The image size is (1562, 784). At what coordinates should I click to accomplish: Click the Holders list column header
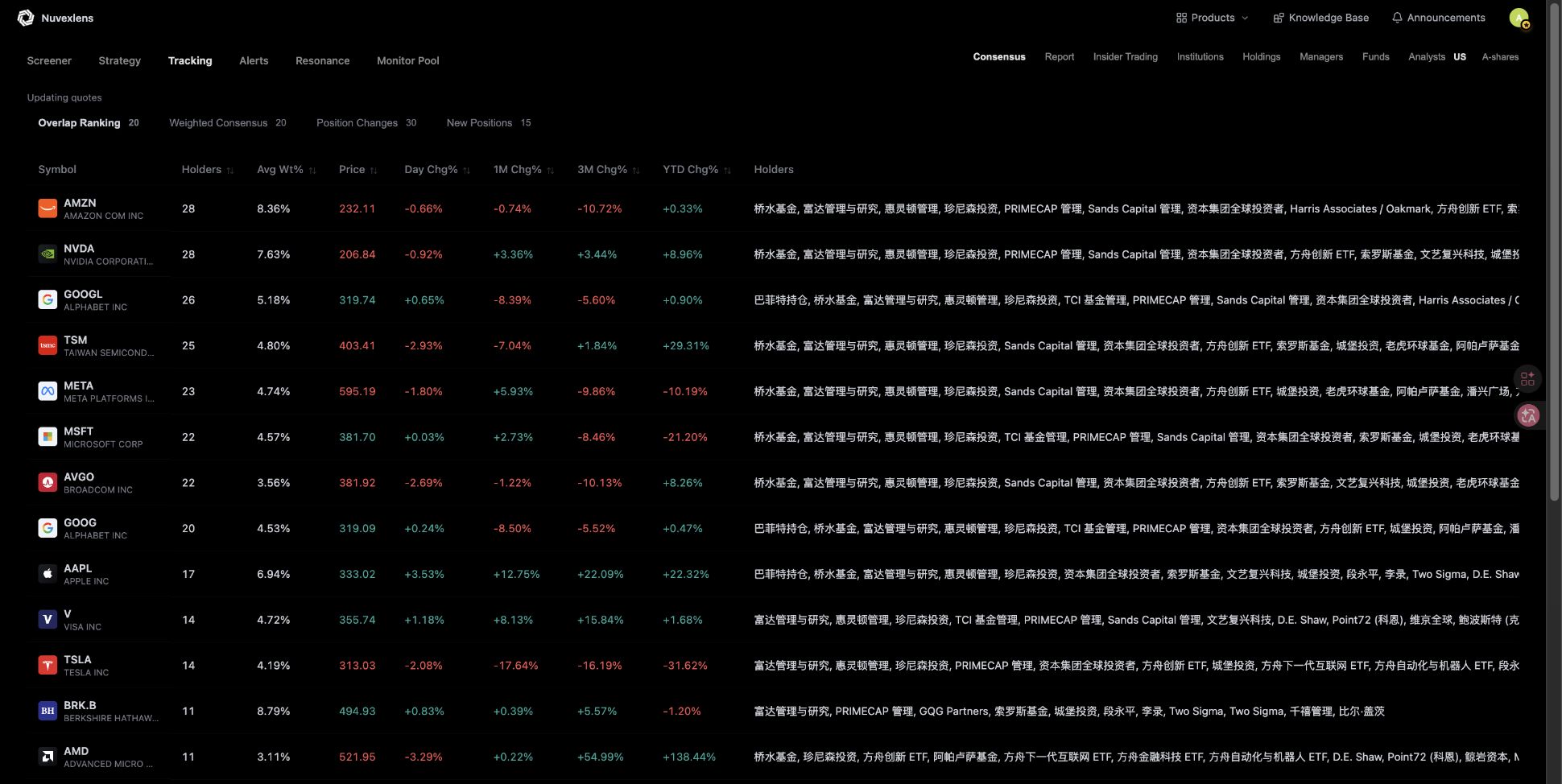tap(774, 170)
